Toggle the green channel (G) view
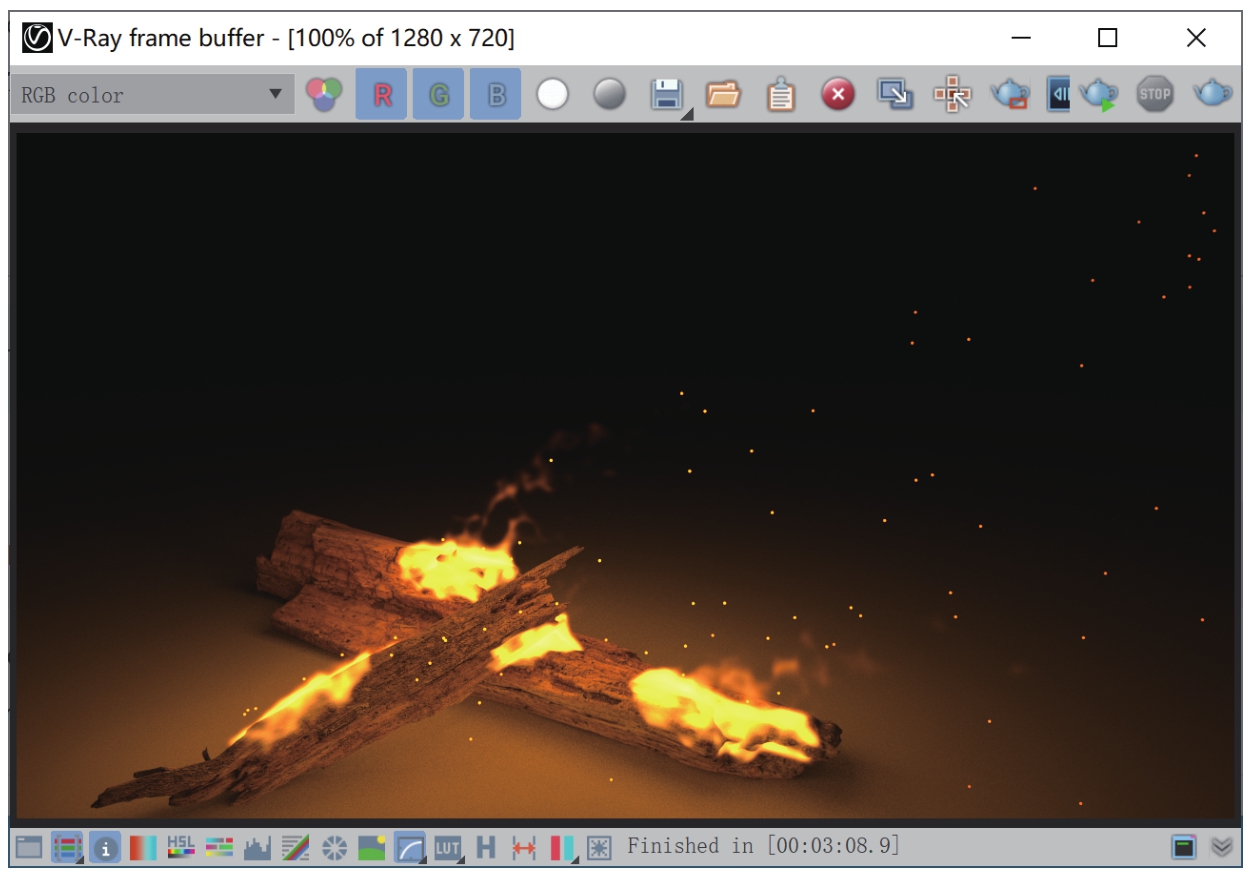Screen dimensions: 1251x880 [439, 95]
